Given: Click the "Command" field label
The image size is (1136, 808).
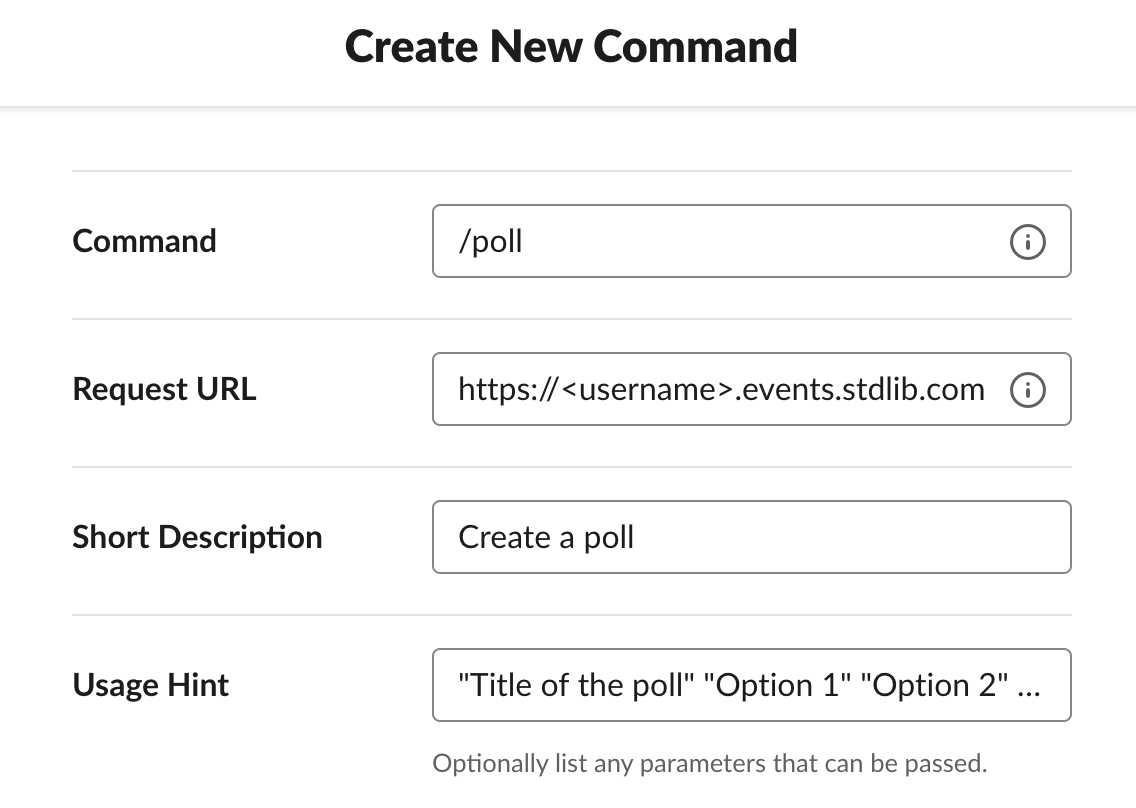Looking at the screenshot, I should pos(145,241).
